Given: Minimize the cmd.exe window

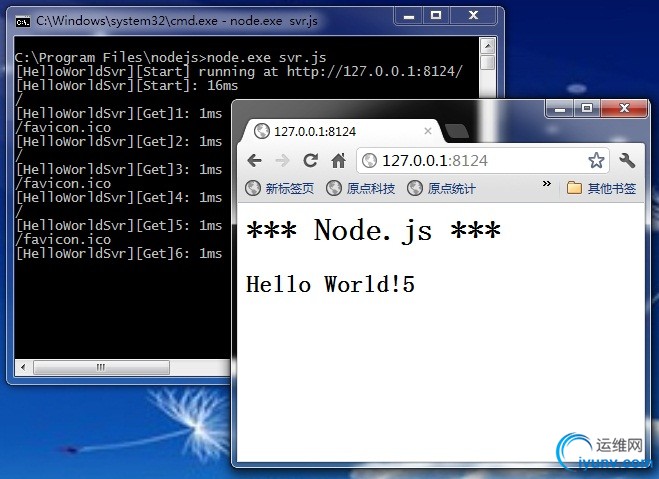Looking at the screenshot, I should pos(409,16).
